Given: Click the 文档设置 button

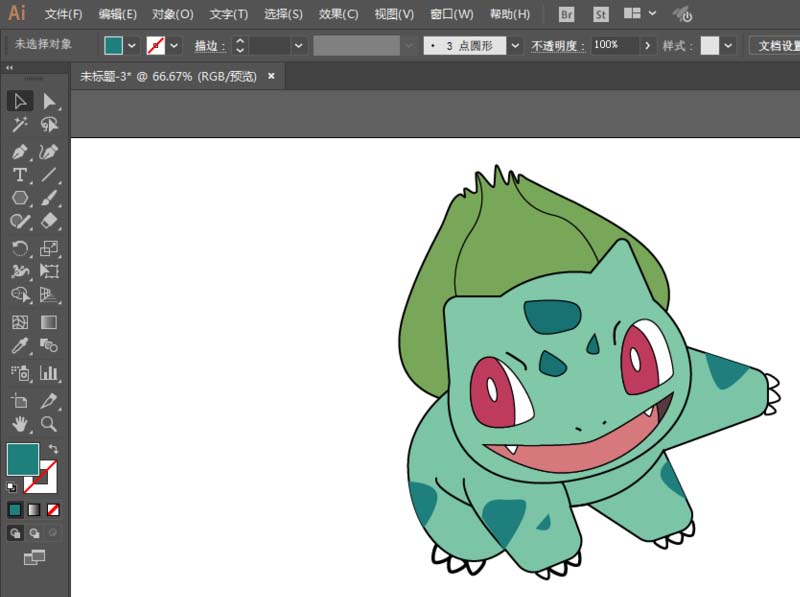Looking at the screenshot, I should tap(776, 46).
